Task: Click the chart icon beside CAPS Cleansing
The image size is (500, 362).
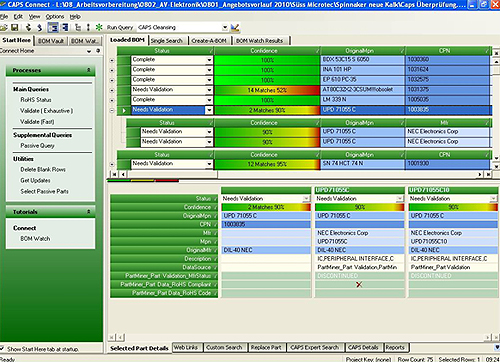Action: click(235, 28)
